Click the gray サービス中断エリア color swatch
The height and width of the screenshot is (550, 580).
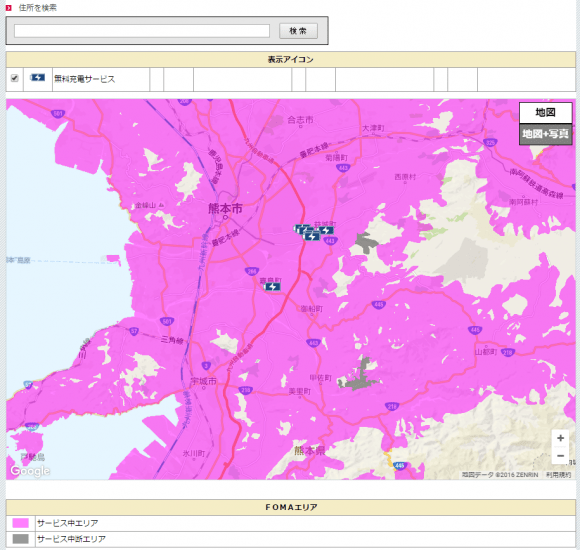point(20,539)
